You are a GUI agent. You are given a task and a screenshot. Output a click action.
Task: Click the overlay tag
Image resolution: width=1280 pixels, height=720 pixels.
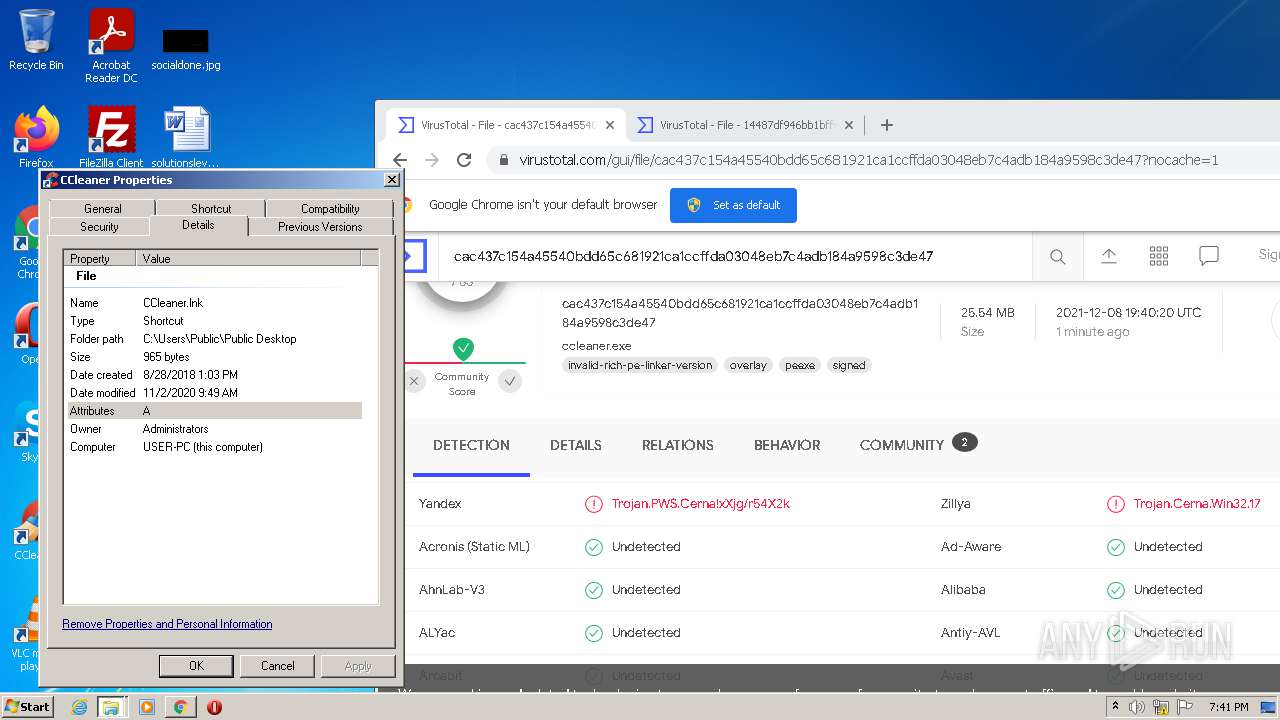pos(748,365)
